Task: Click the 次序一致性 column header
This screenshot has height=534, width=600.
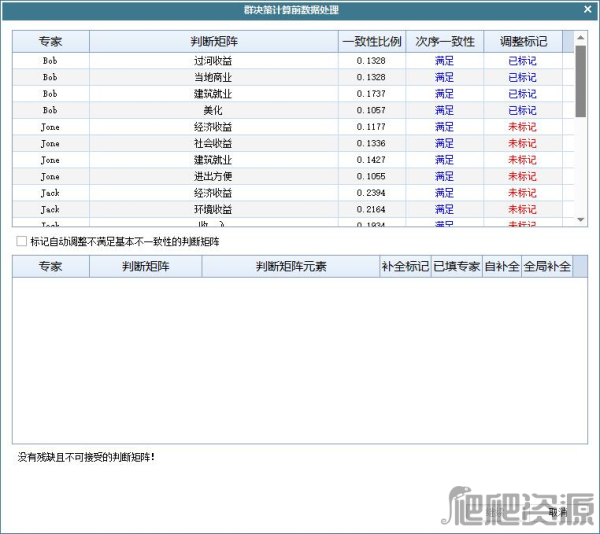Action: (445, 42)
